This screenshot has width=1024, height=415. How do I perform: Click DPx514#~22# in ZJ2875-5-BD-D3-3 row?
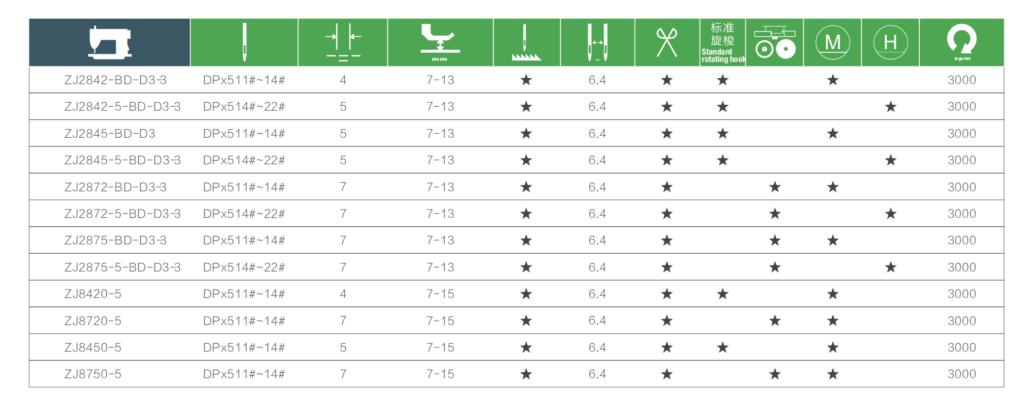(x=244, y=267)
